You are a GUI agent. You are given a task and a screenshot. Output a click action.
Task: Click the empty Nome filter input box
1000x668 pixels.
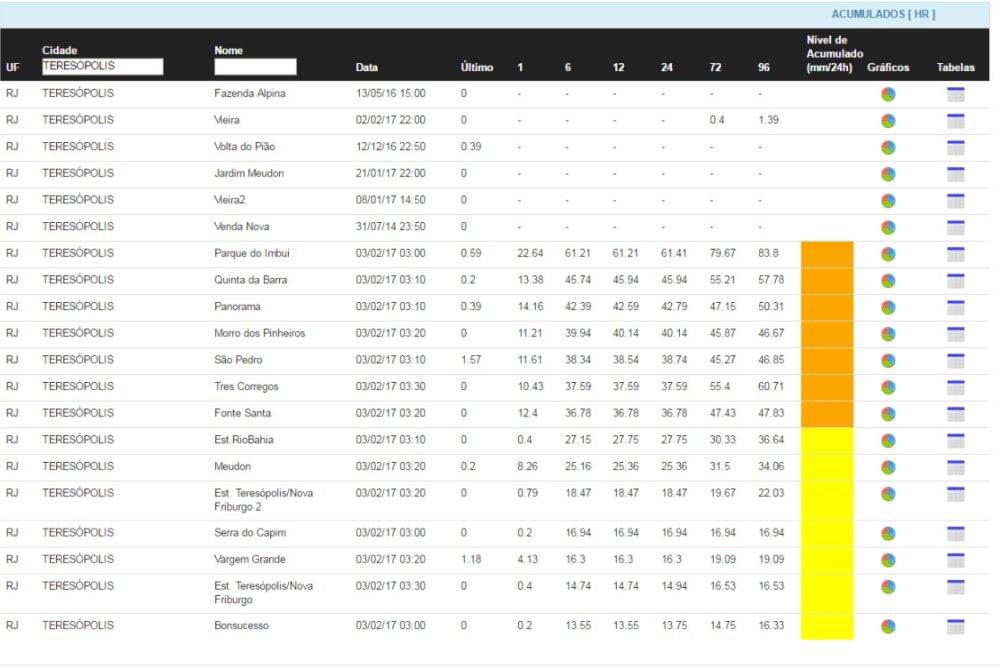[x=255, y=67]
